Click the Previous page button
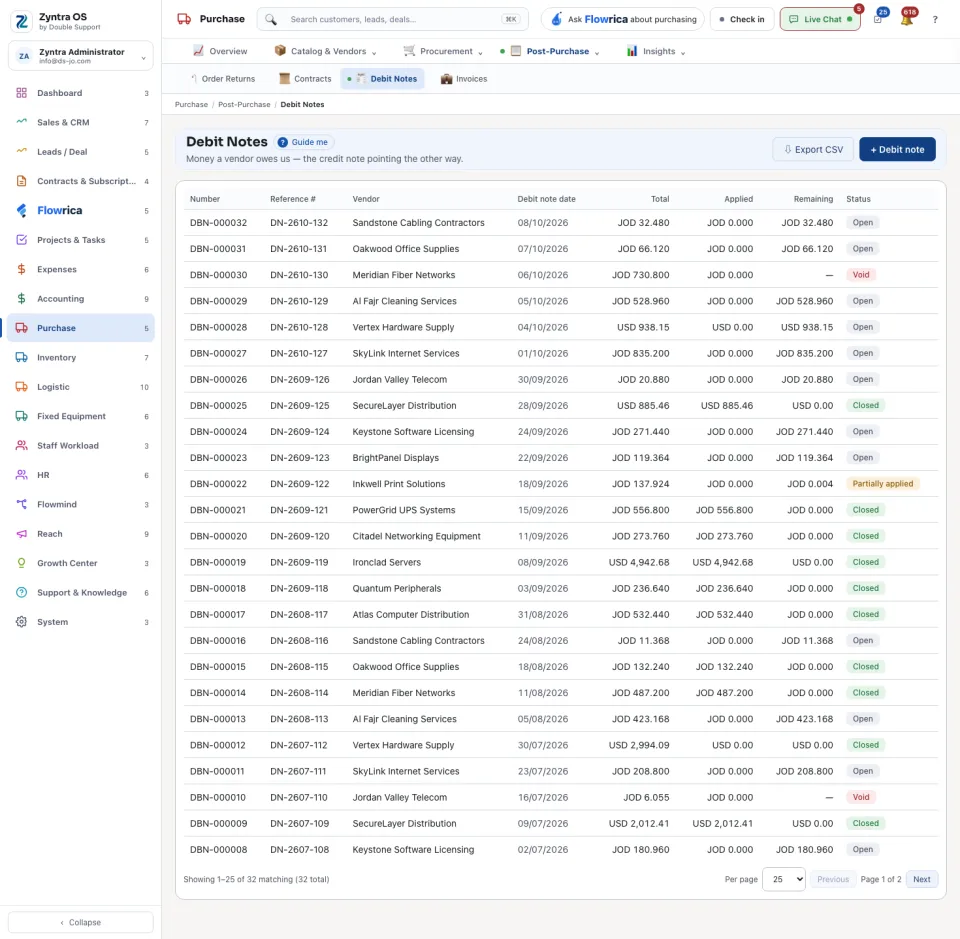 click(833, 879)
